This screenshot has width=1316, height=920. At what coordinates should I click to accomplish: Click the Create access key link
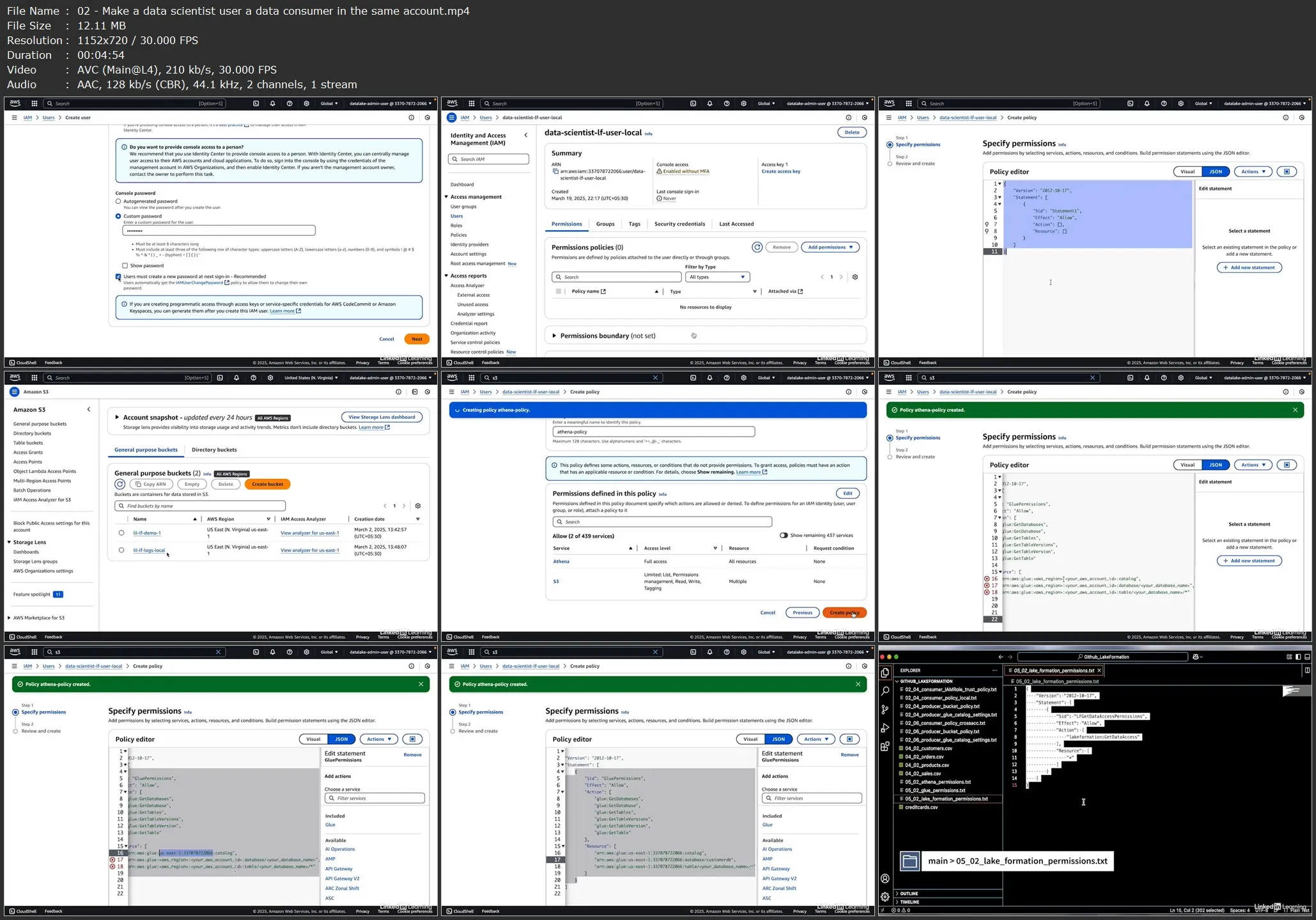(x=780, y=171)
